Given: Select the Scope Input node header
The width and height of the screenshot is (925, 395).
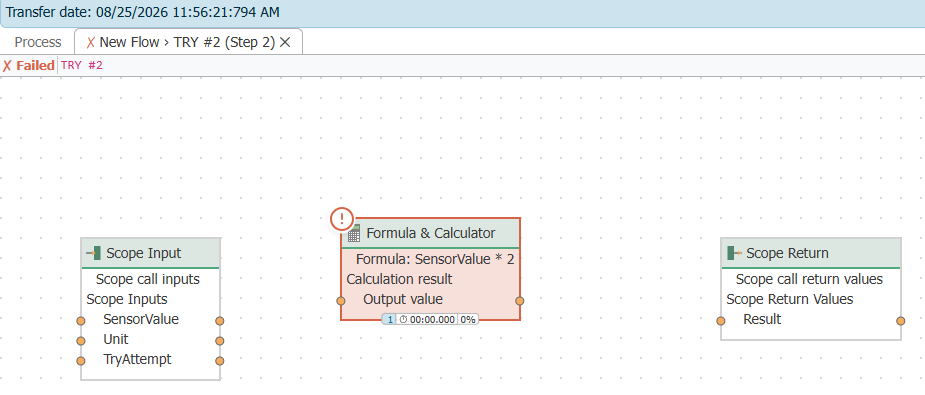Looking at the screenshot, I should coord(150,254).
